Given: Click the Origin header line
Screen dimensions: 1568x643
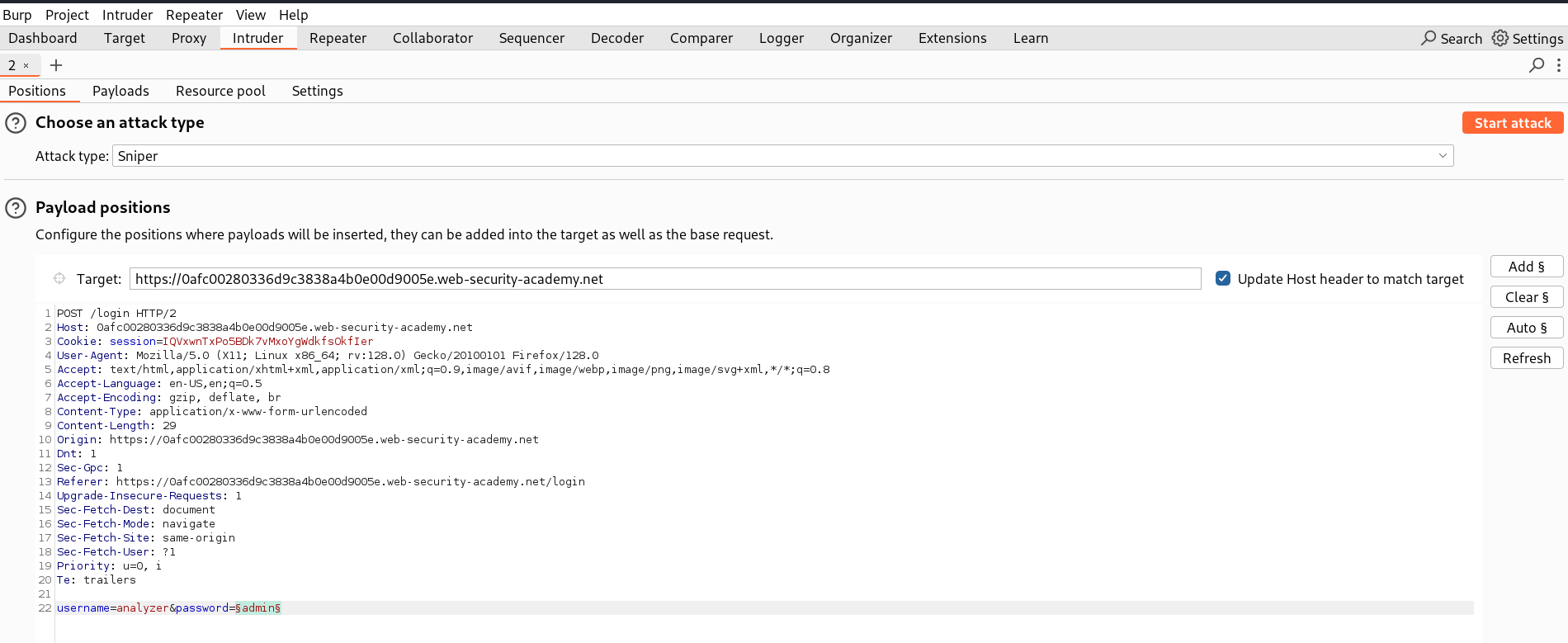Looking at the screenshot, I should 298,440.
